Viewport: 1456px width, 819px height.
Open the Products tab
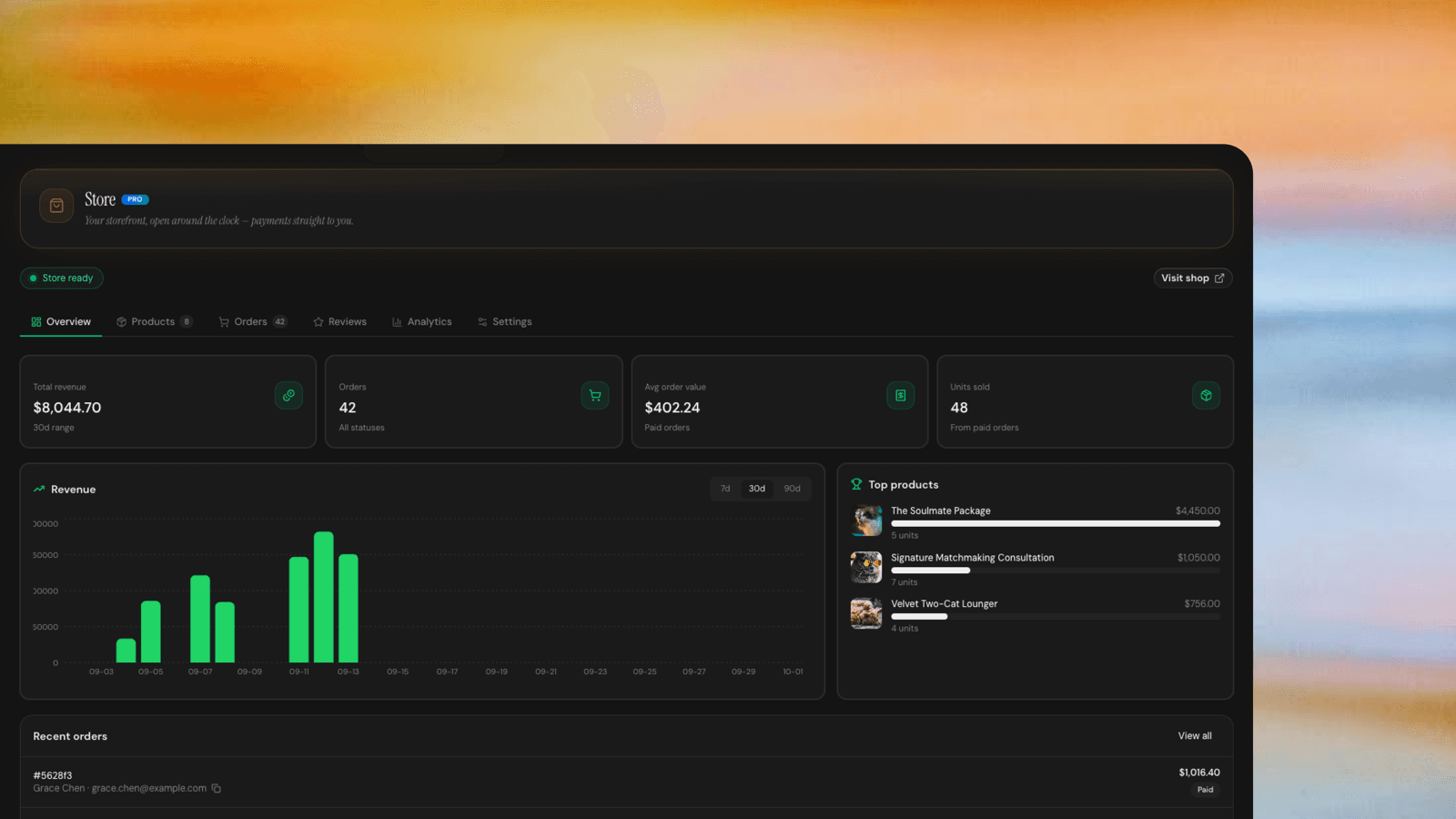154,322
